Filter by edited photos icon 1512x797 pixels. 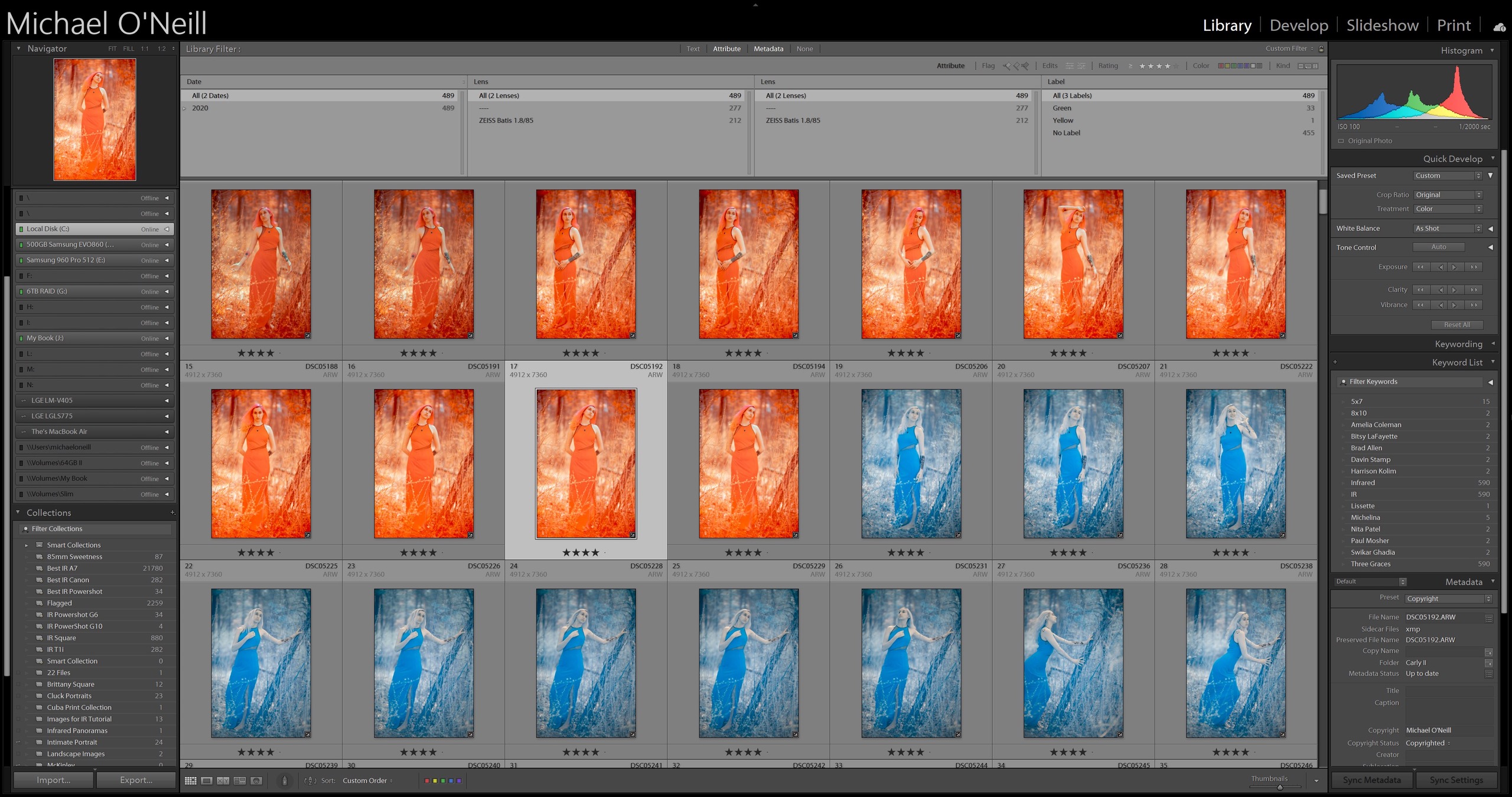point(1069,66)
